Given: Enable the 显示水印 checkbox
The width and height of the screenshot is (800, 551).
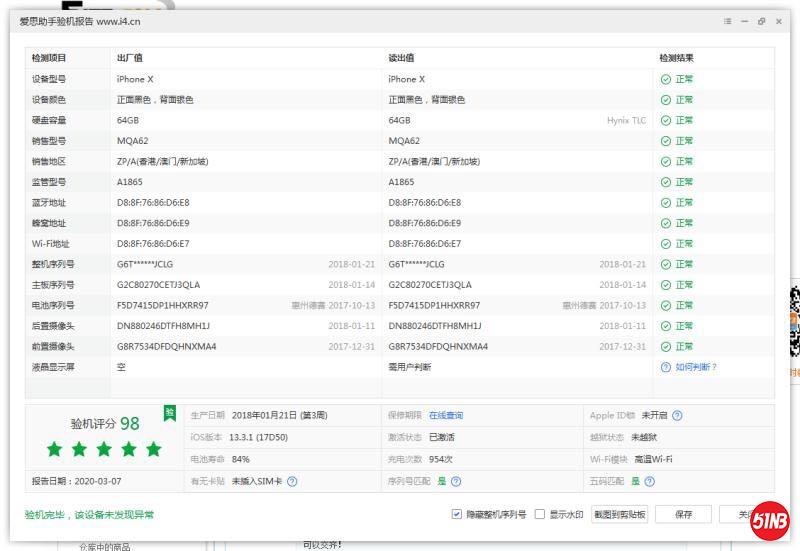Looking at the screenshot, I should (x=540, y=515).
